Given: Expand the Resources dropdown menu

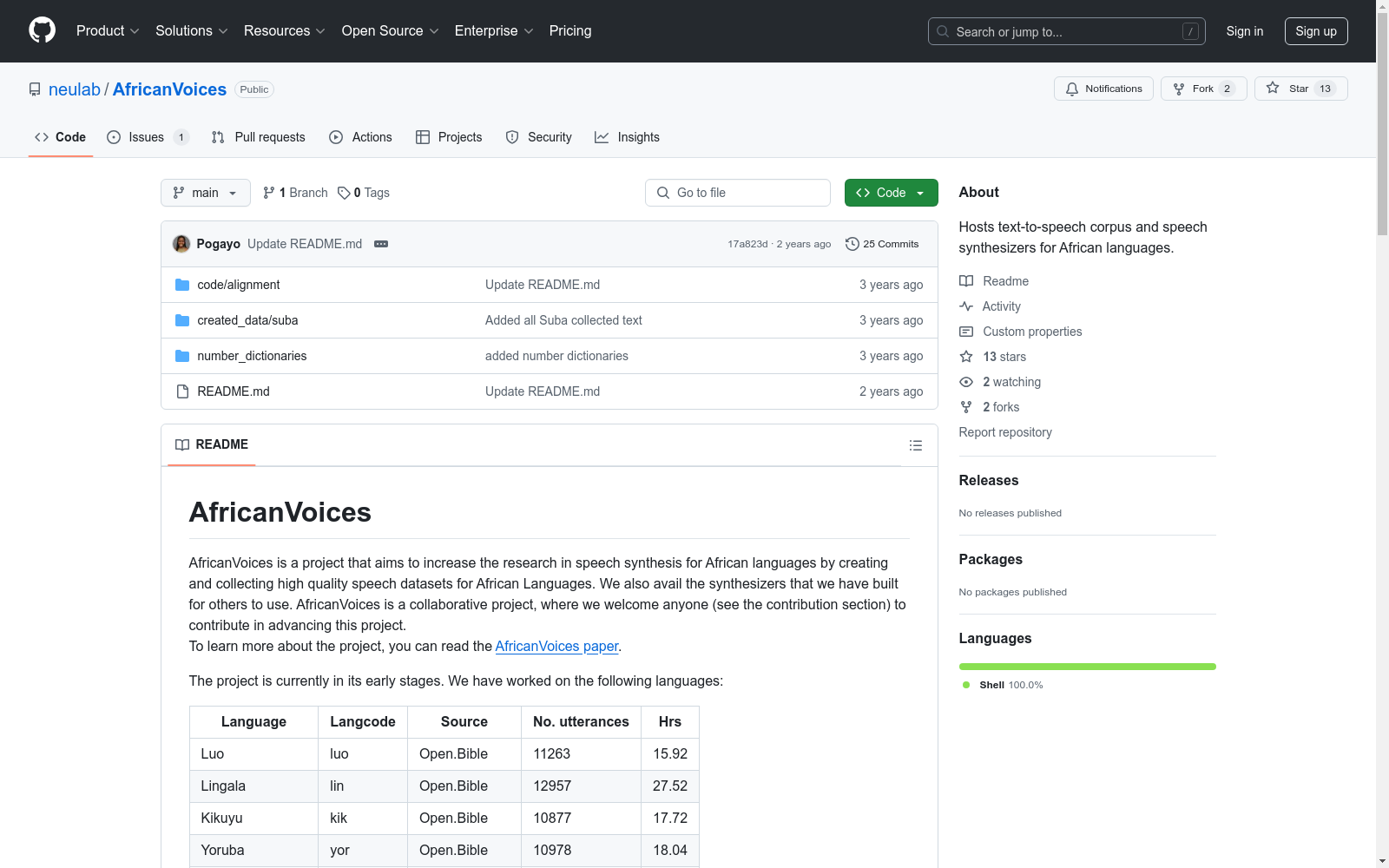Looking at the screenshot, I should click(285, 30).
